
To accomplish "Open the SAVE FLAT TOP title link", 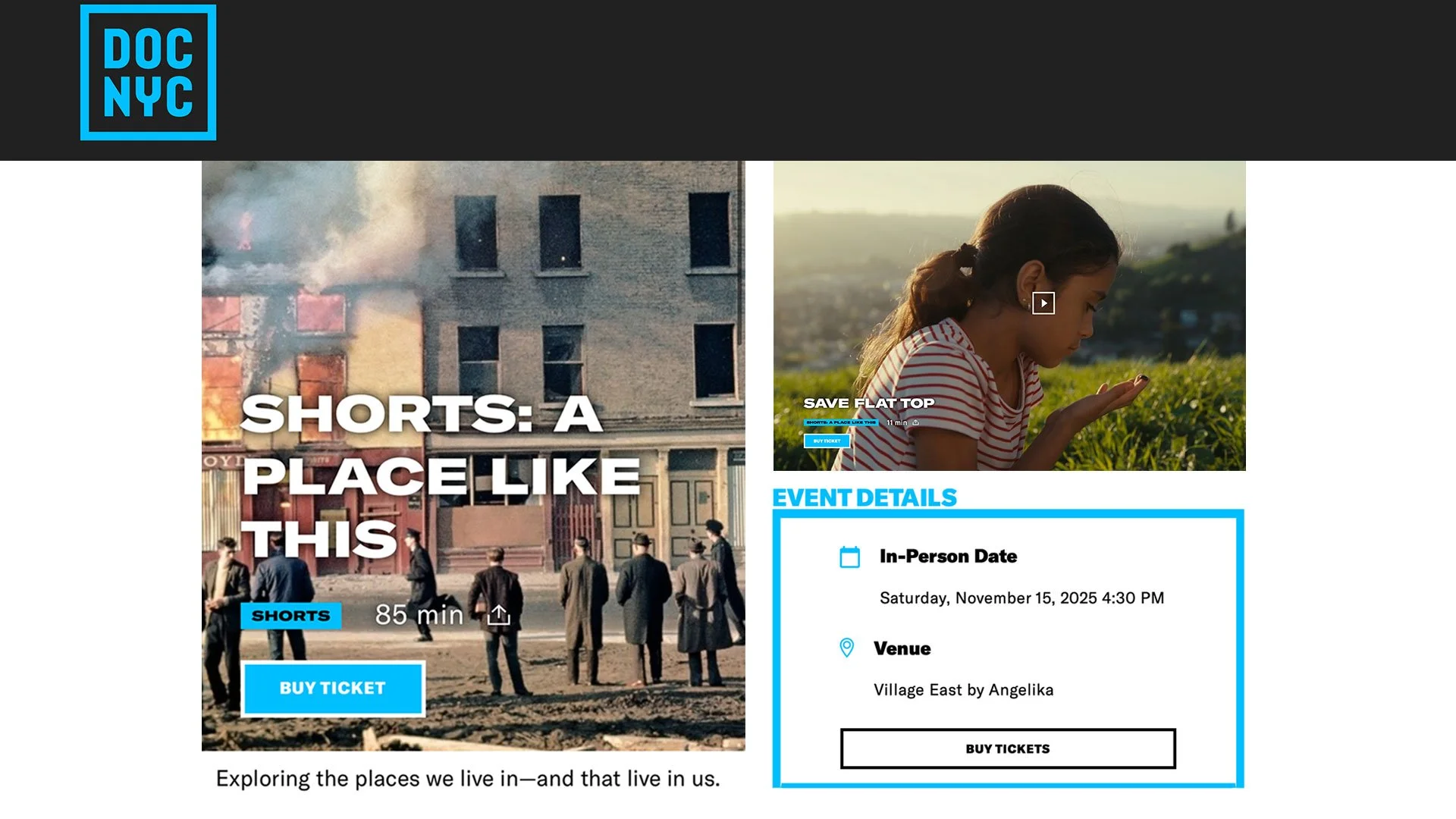I will pyautogui.click(x=869, y=403).
